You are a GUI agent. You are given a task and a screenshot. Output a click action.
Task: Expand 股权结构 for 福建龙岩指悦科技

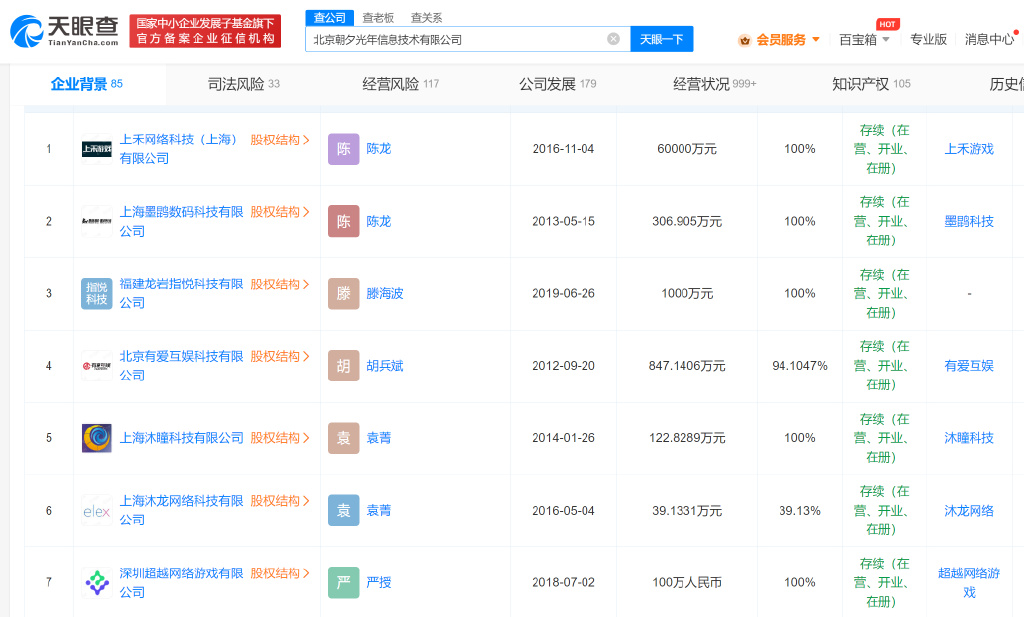(x=280, y=284)
